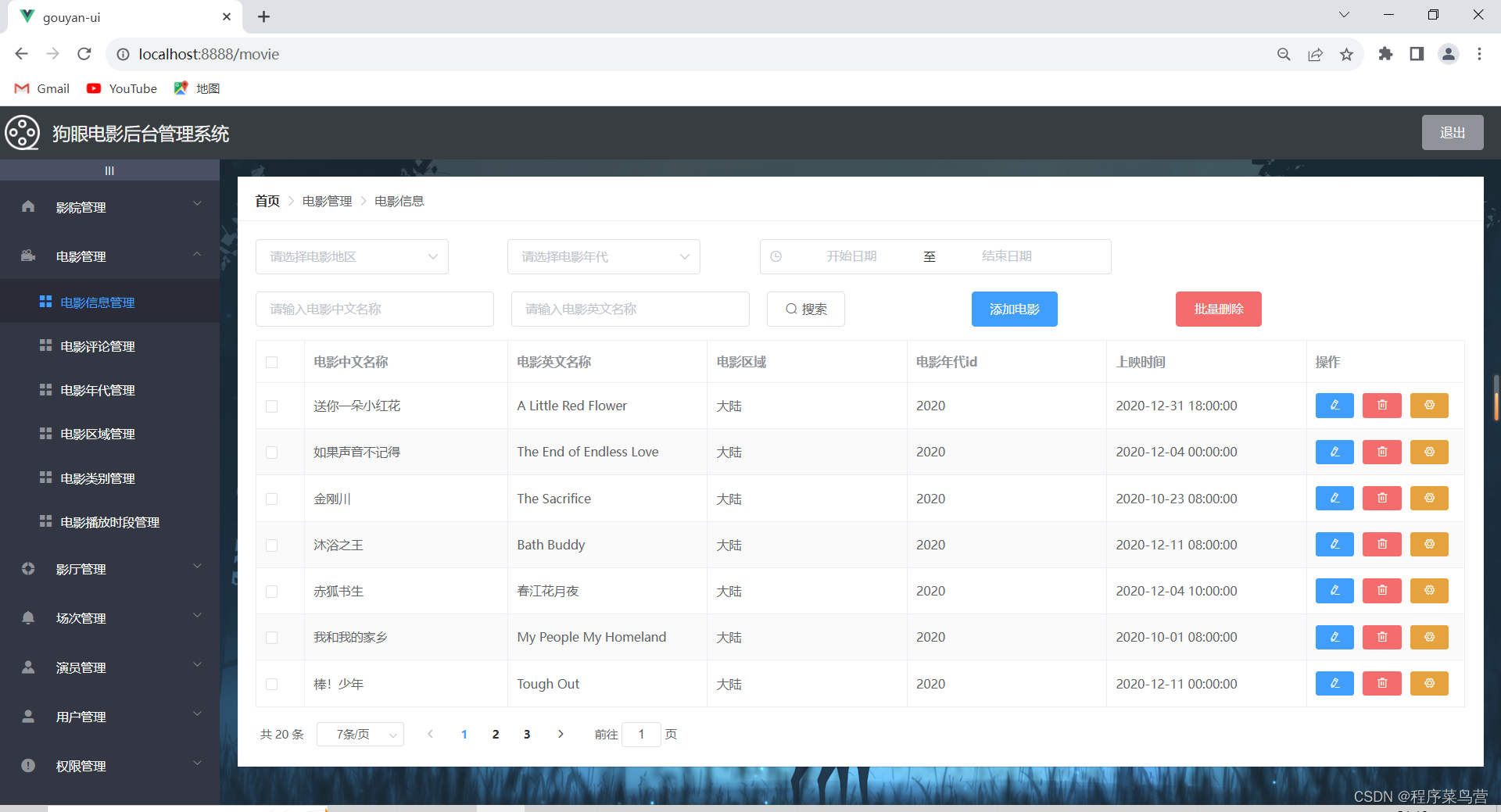The height and width of the screenshot is (812, 1501).
Task: Edit the 送你一朵小红花 movie row
Action: [x=1334, y=406]
